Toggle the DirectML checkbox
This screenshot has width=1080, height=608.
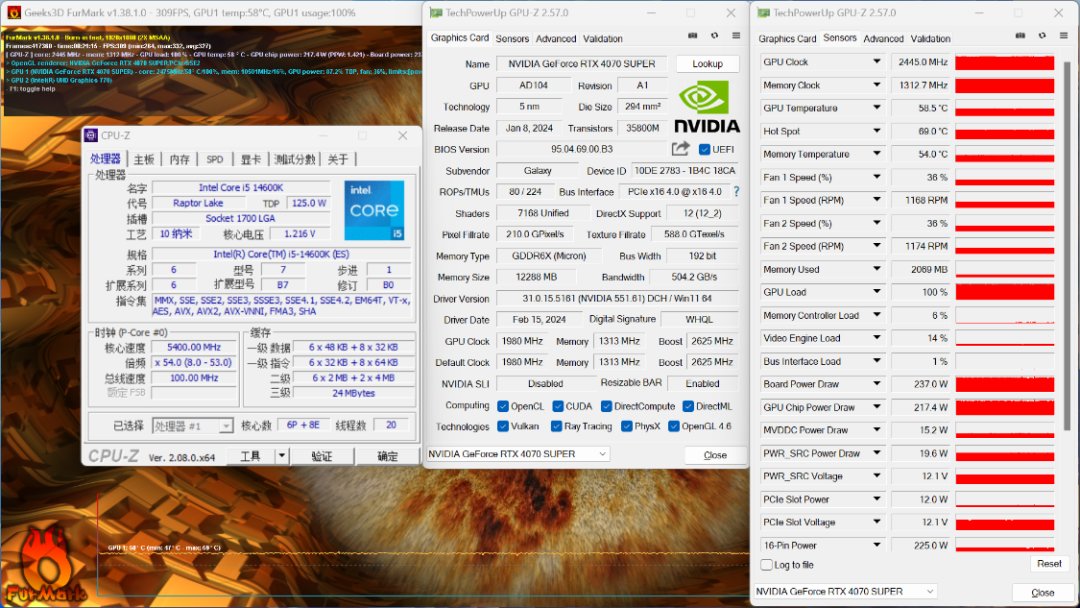tap(688, 406)
